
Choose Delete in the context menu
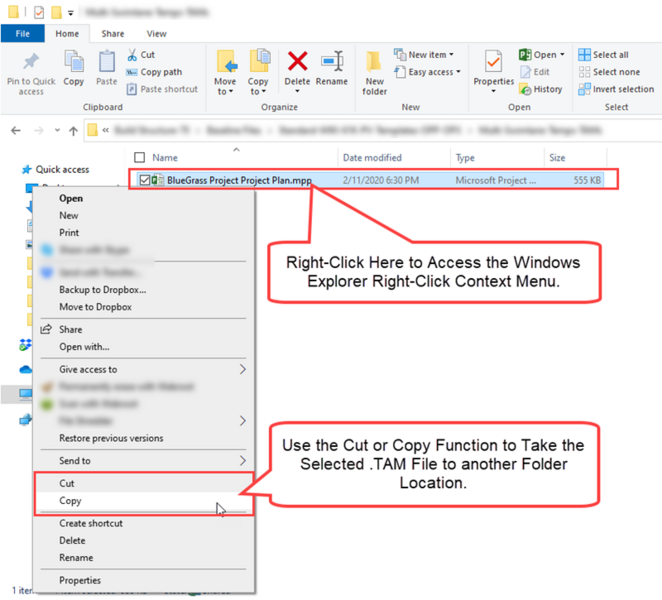pyautogui.click(x=72, y=540)
